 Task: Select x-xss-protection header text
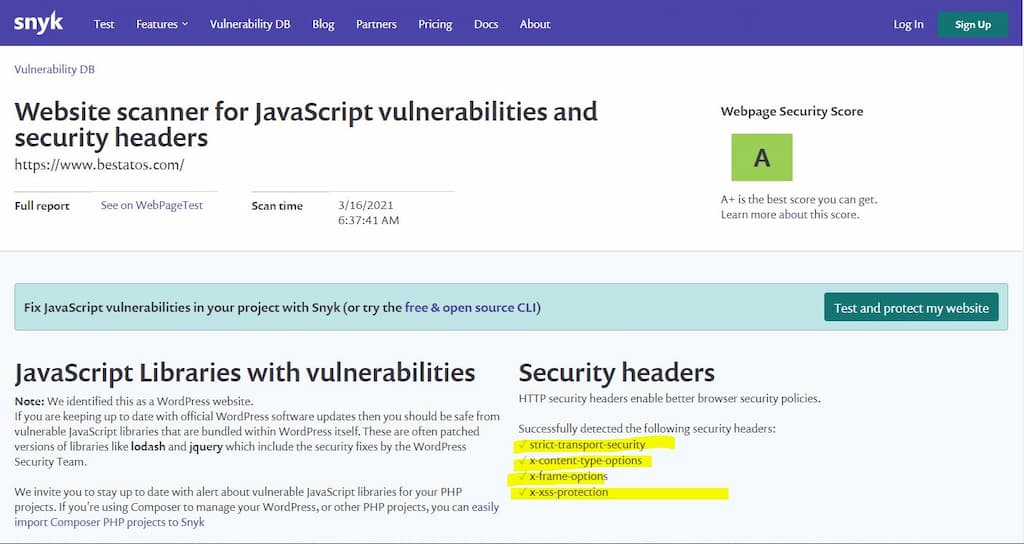[568, 492]
